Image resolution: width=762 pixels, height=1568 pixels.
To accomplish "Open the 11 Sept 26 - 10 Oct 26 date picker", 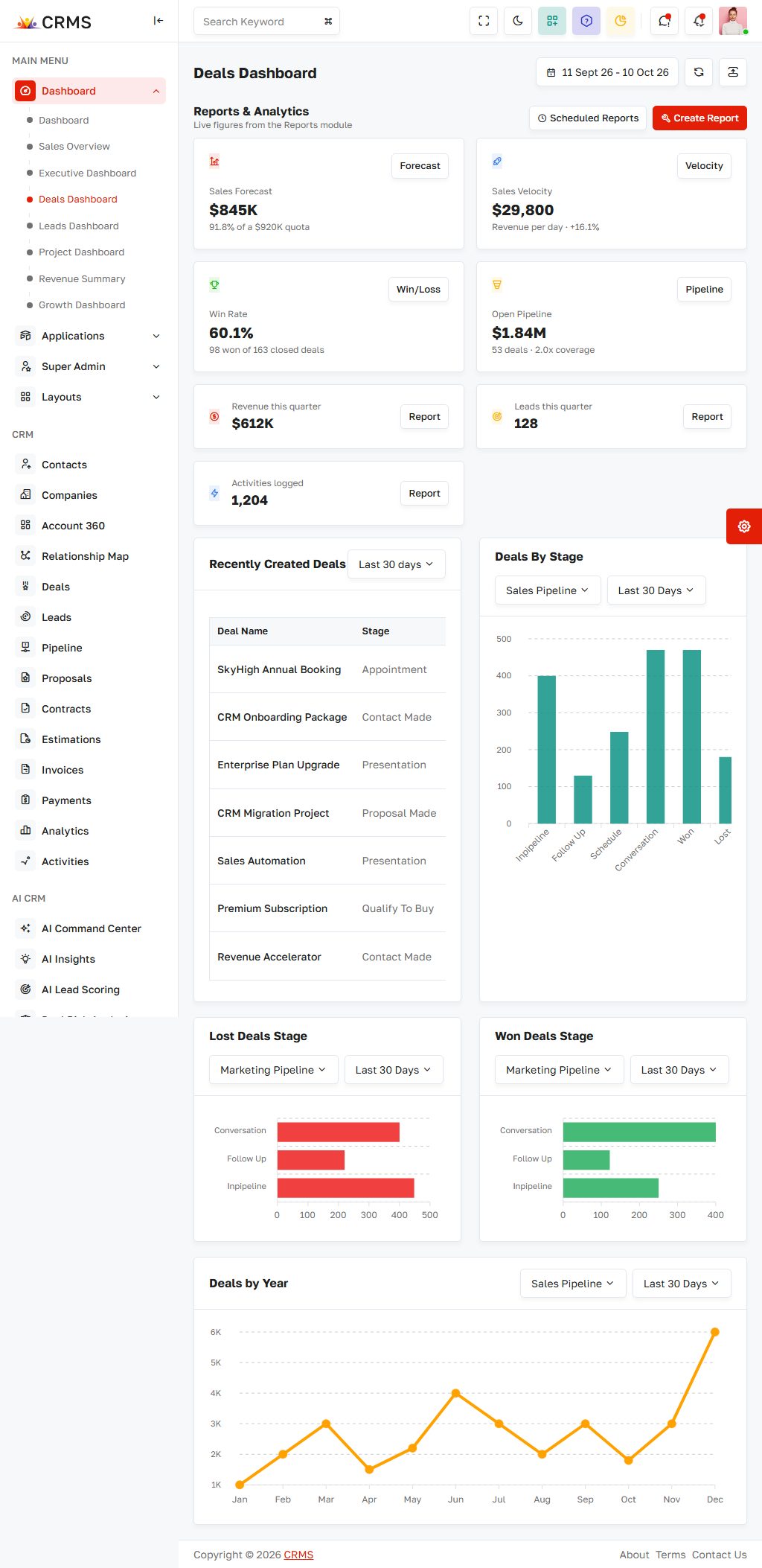I will point(607,72).
